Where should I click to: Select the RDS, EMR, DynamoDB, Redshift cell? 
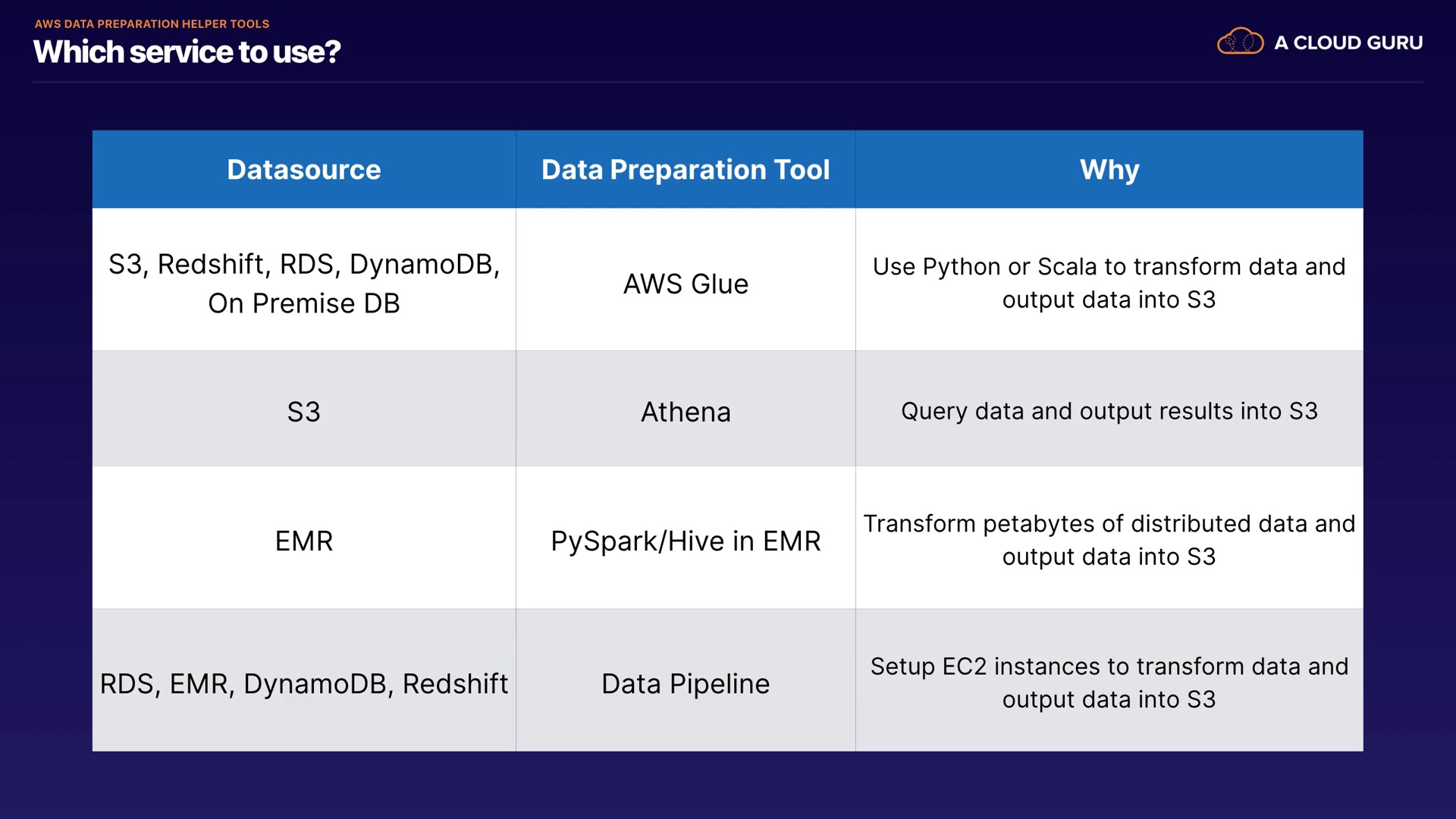tap(303, 683)
